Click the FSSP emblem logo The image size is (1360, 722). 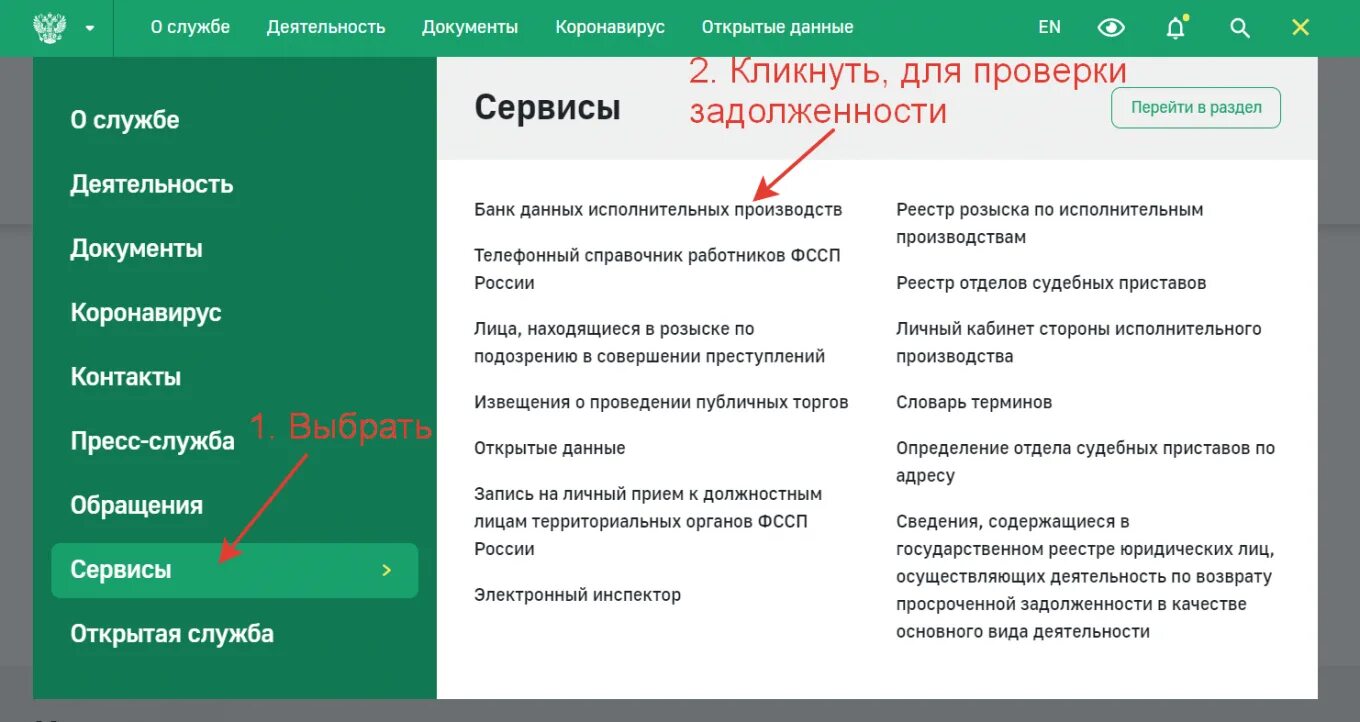point(49,27)
